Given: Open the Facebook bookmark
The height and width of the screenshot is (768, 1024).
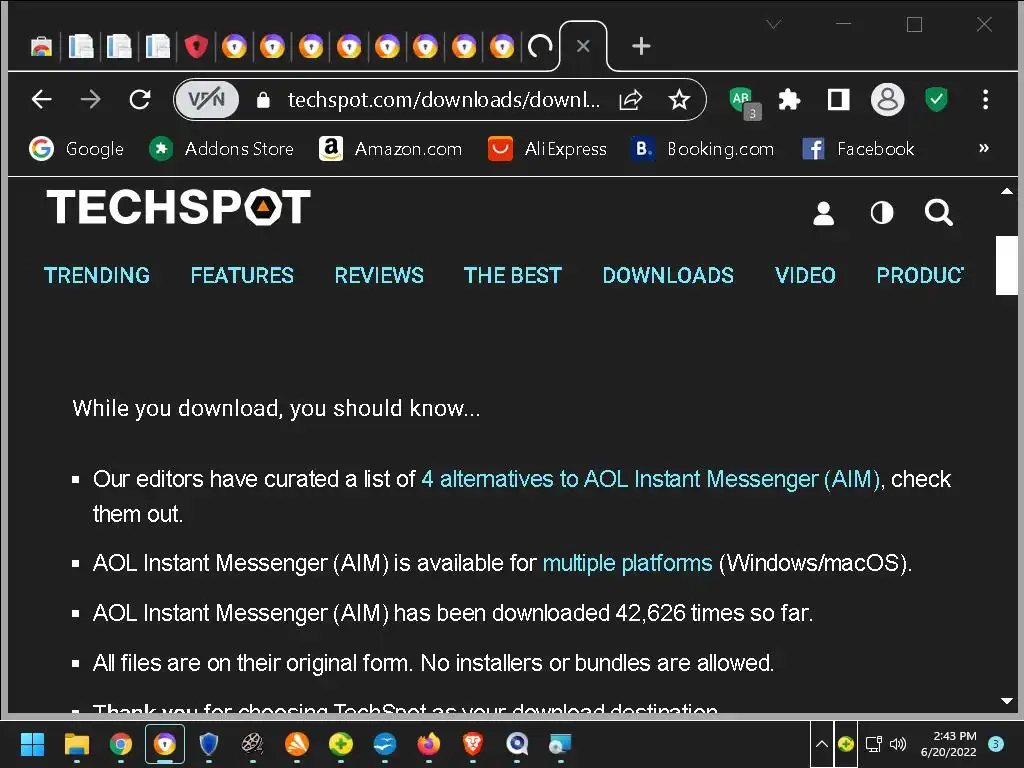Looking at the screenshot, I should click(x=858, y=149).
